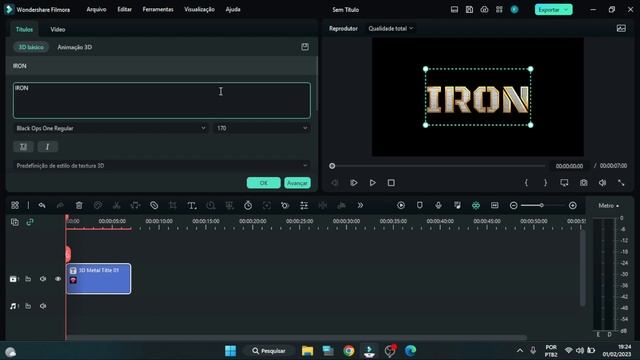
Task: Click the marker shield icon
Action: [x=420, y=205]
